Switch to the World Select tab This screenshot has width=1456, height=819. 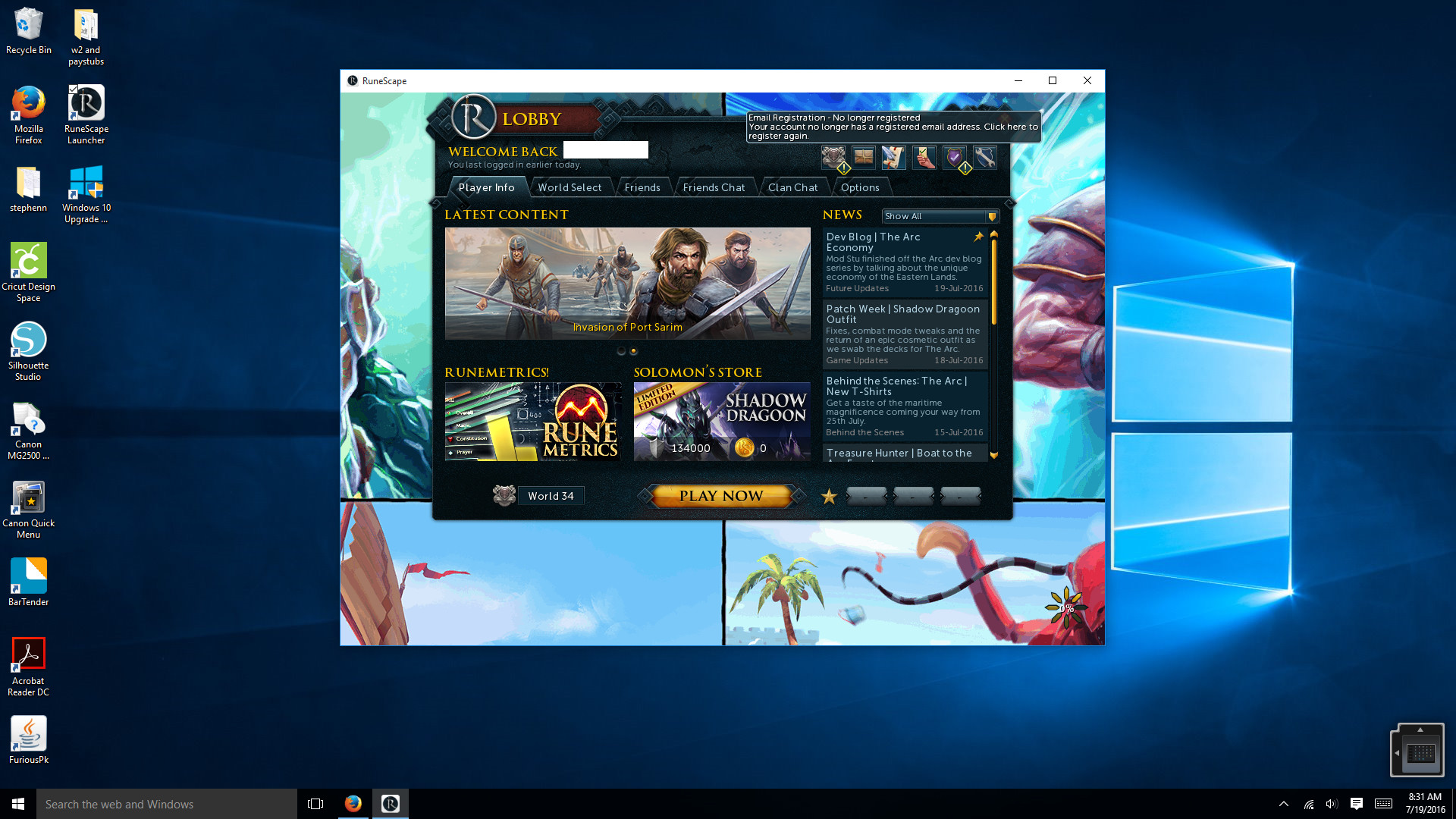click(x=570, y=187)
